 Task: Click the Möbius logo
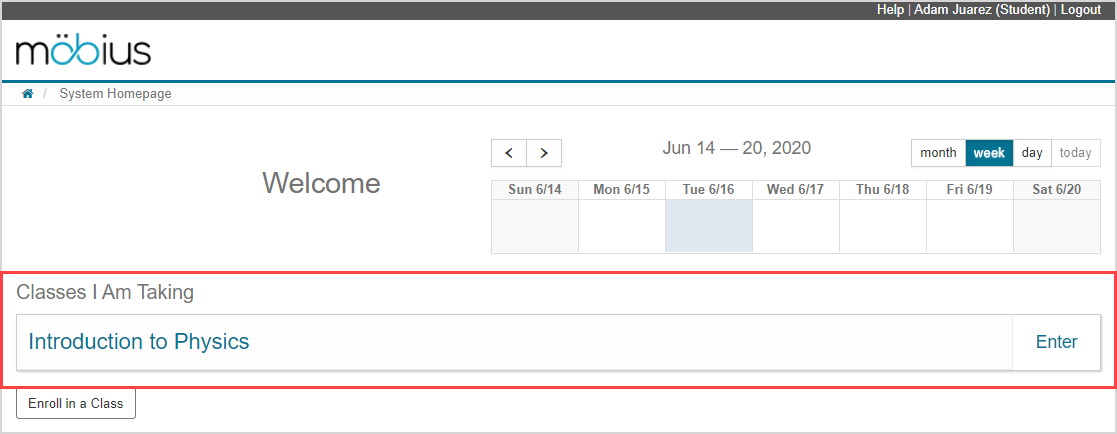(x=83, y=51)
